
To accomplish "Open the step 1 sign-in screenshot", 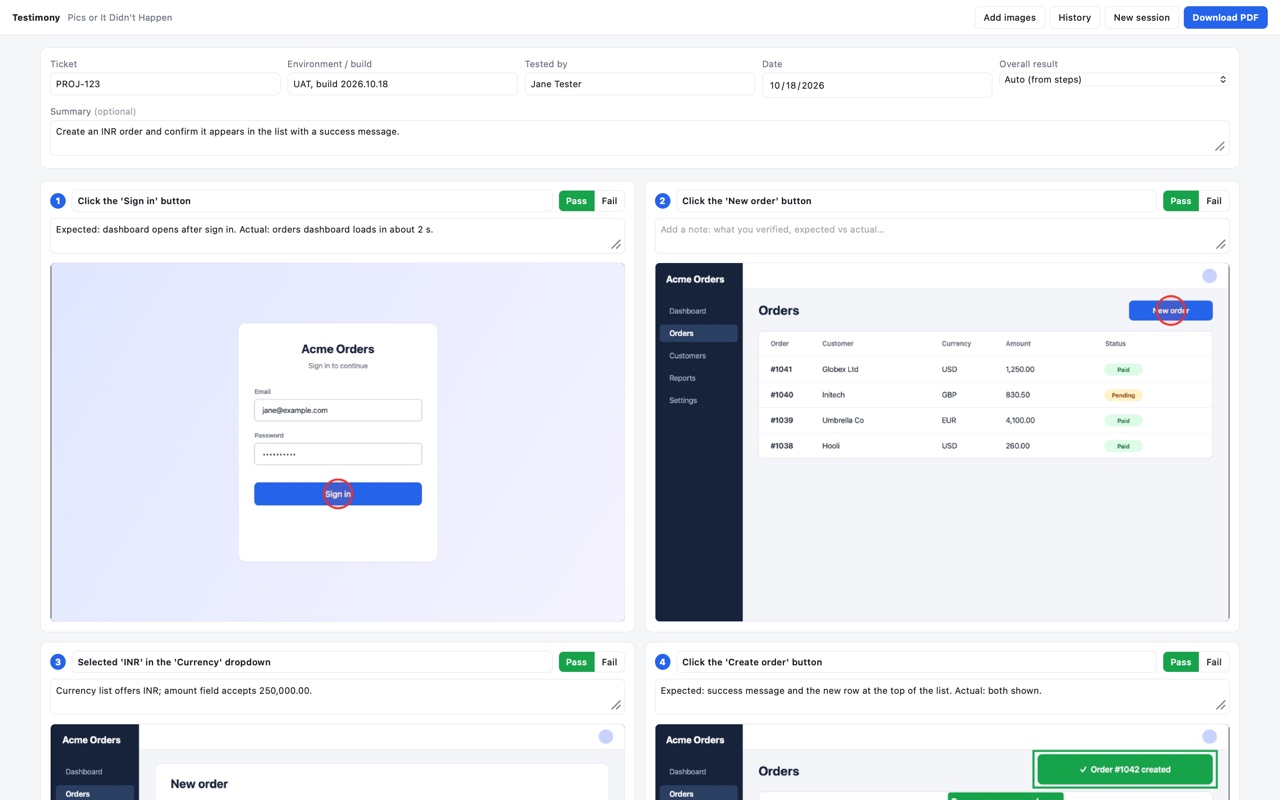I will coord(337,442).
